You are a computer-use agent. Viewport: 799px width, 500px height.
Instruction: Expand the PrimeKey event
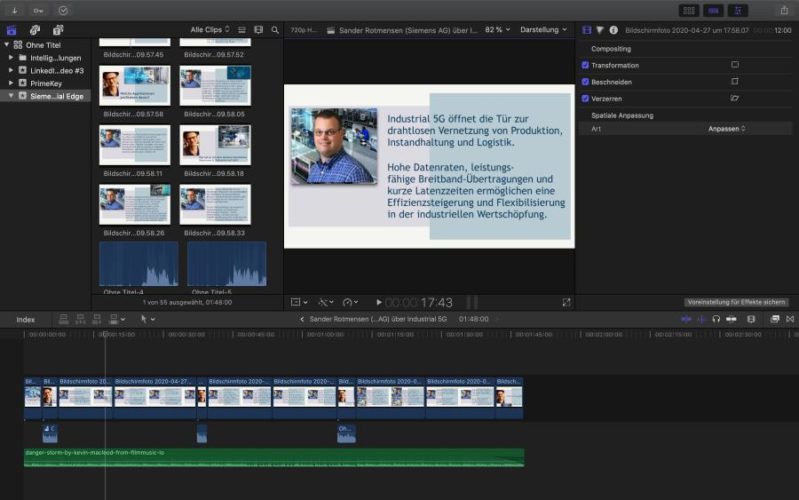coord(11,83)
